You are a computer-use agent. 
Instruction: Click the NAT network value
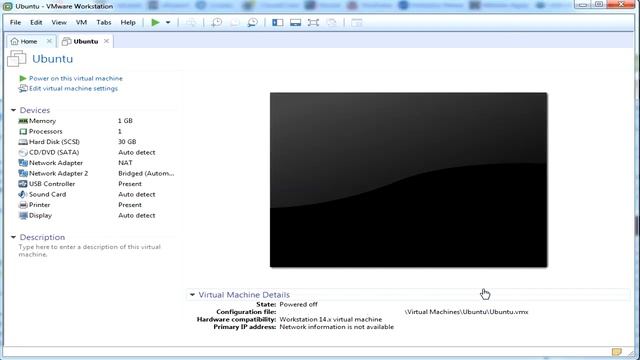125,163
